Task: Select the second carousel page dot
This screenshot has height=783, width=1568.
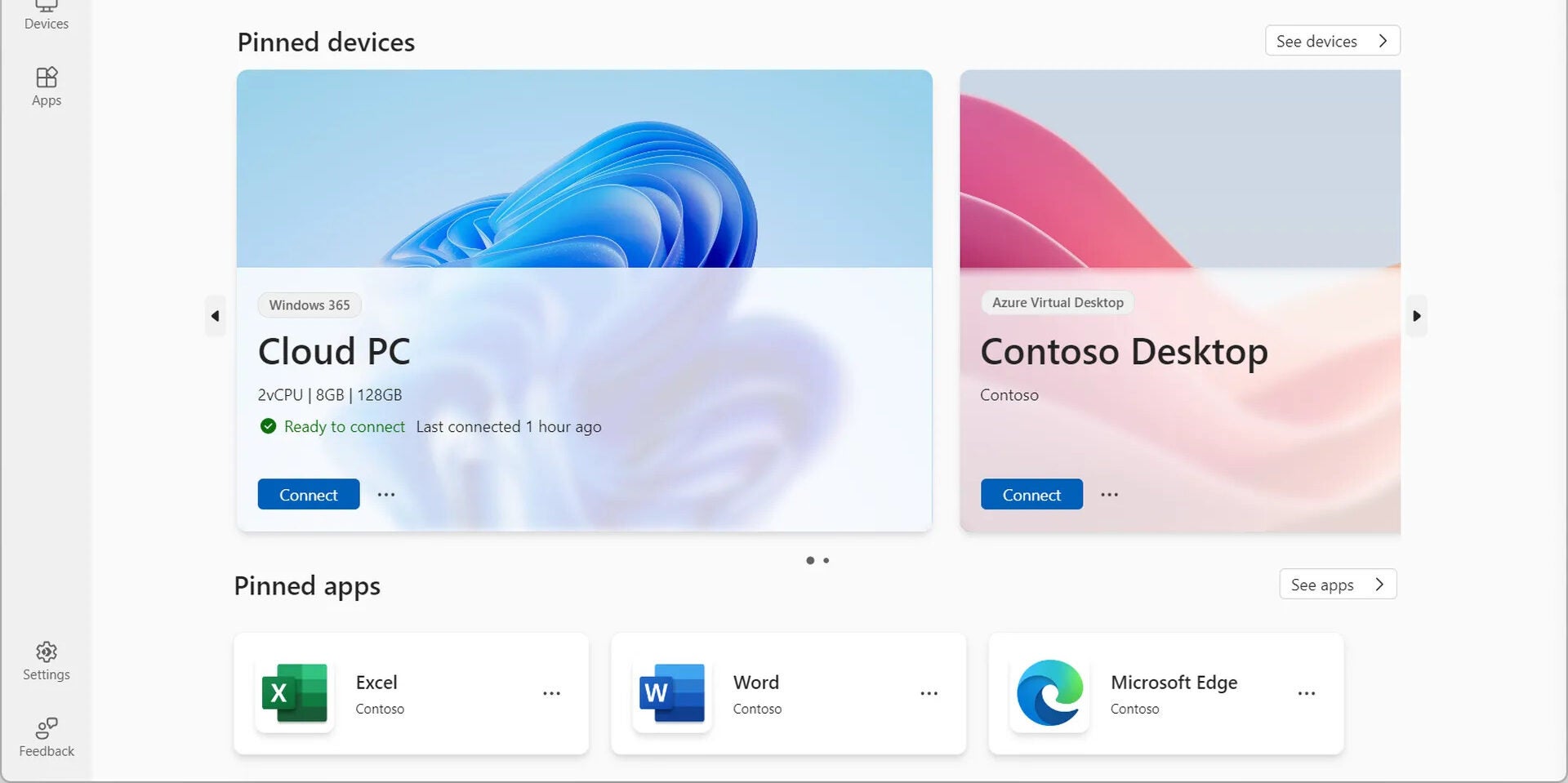Action: pyautogui.click(x=826, y=560)
